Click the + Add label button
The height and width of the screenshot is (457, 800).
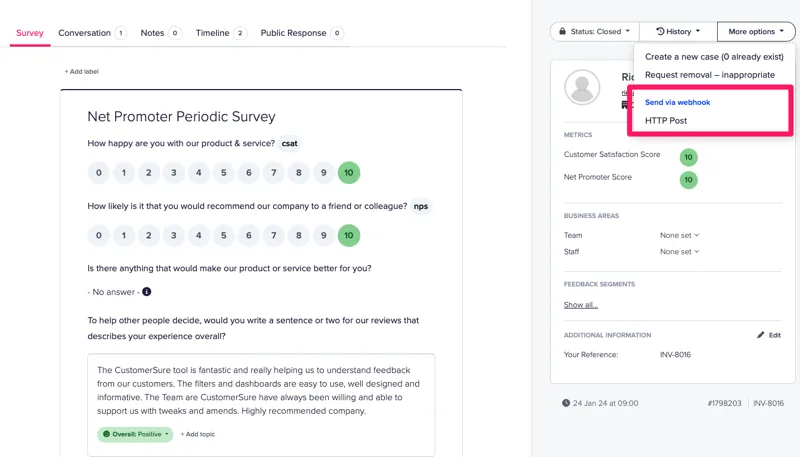(x=82, y=72)
